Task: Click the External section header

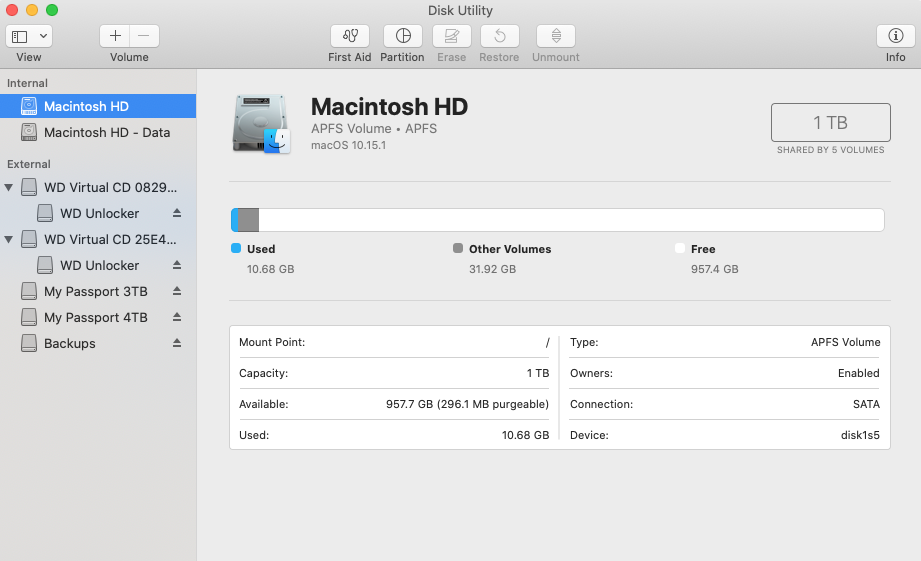Action: [x=28, y=164]
